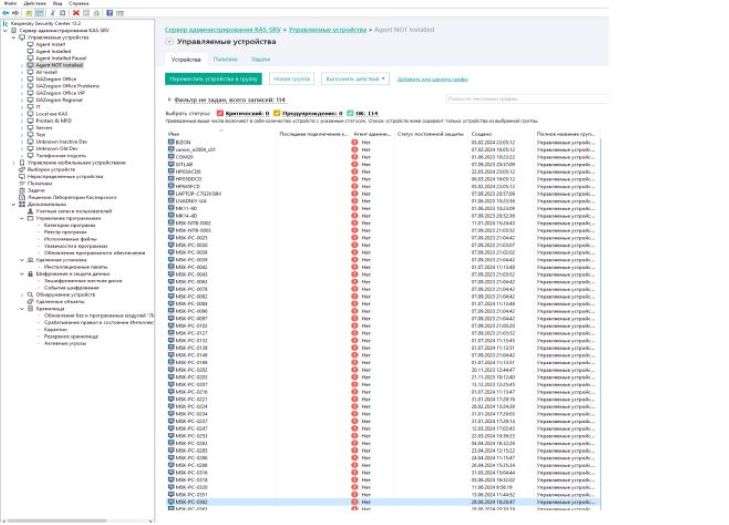Viewport: 729px width, 525px height.
Task: Click the Добавить или удалить графы link
Action: (432, 77)
